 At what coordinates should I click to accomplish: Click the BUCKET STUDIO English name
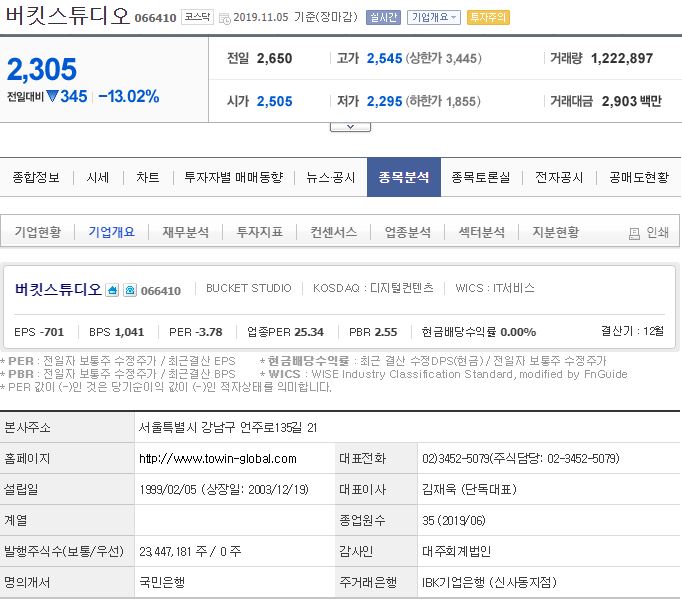(249, 288)
